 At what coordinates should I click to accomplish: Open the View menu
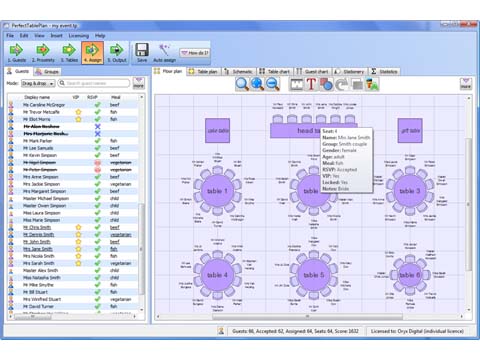(39, 35)
